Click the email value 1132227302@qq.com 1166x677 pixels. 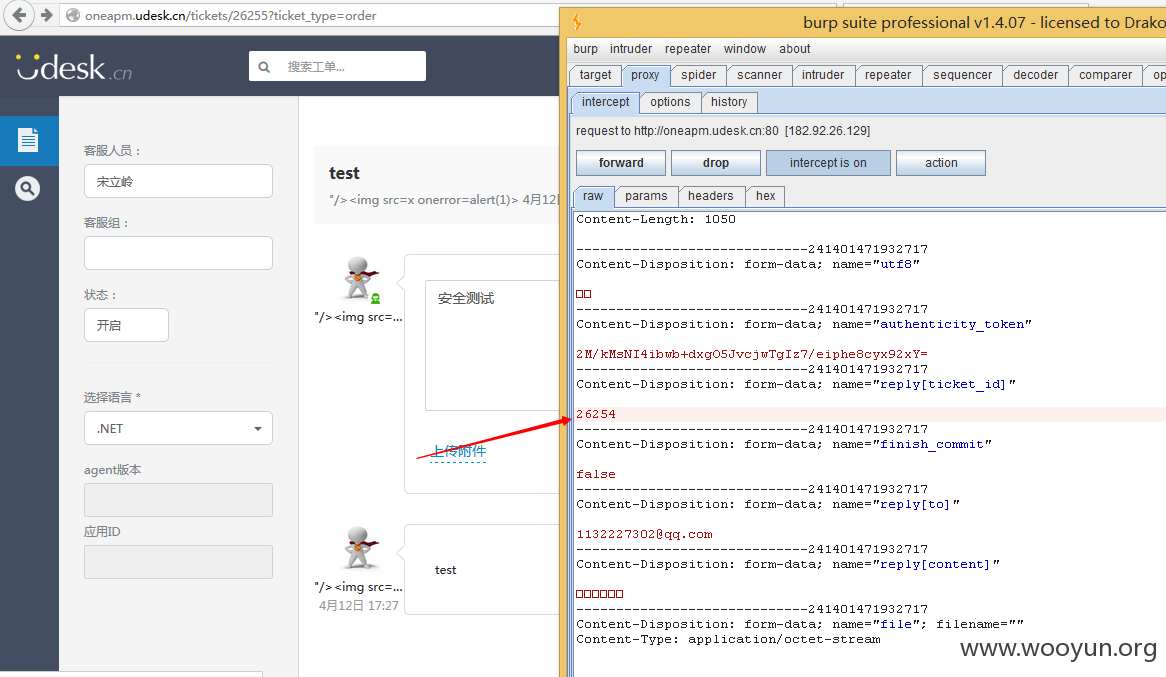[644, 534]
